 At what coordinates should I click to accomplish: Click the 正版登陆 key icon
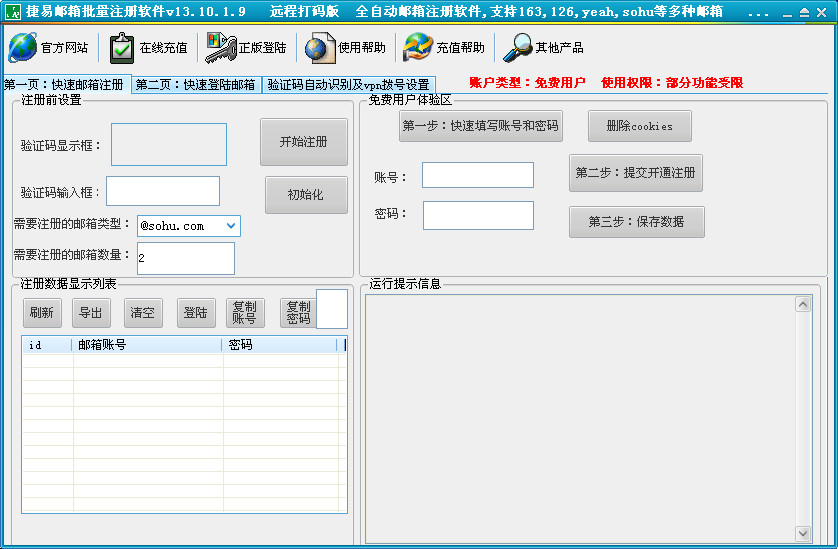[x=220, y=47]
